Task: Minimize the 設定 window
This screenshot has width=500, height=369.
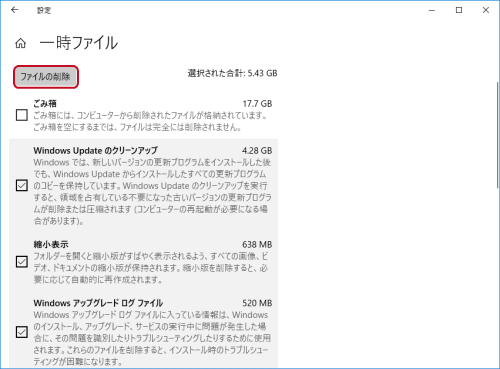Action: tap(432, 10)
